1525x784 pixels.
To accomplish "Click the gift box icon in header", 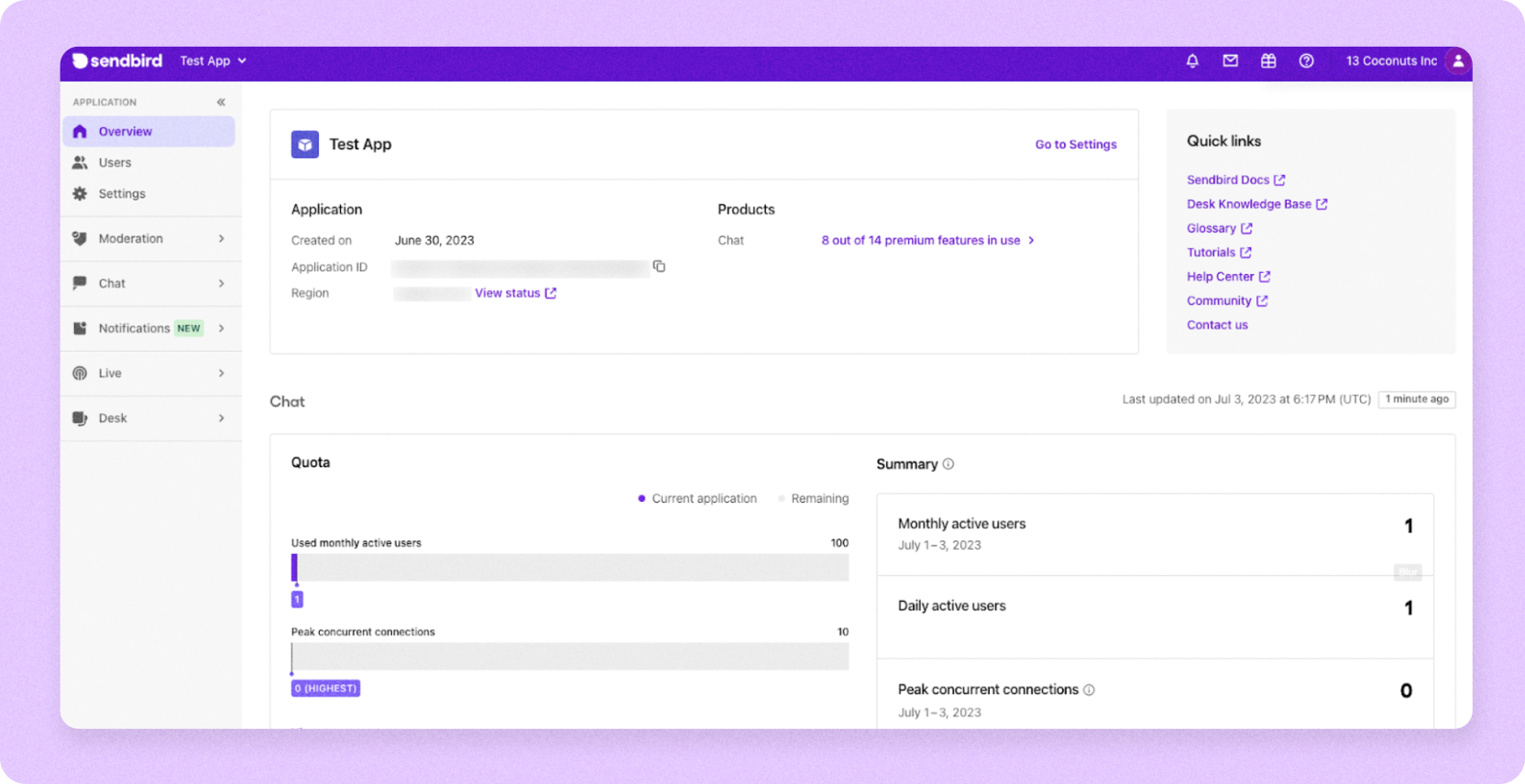I will coord(1268,60).
